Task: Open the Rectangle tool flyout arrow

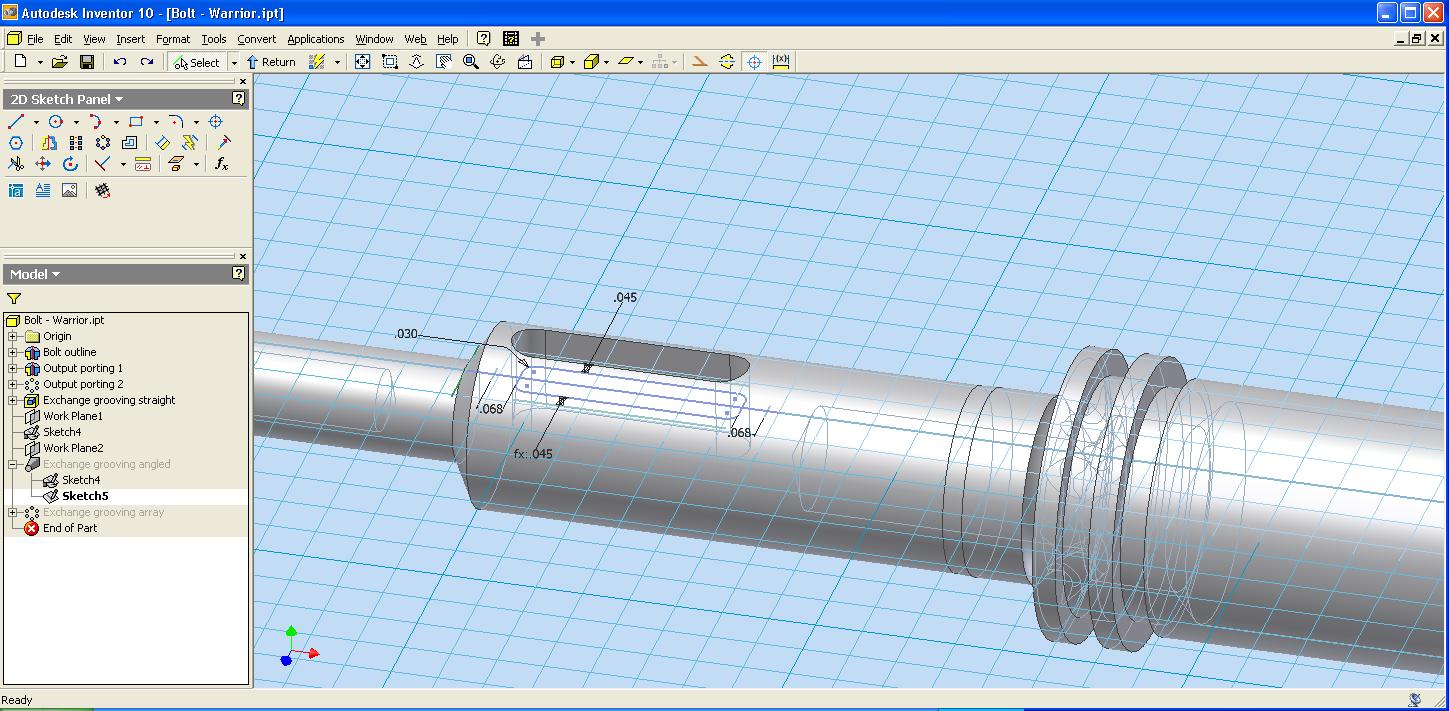Action: pyautogui.click(x=156, y=122)
